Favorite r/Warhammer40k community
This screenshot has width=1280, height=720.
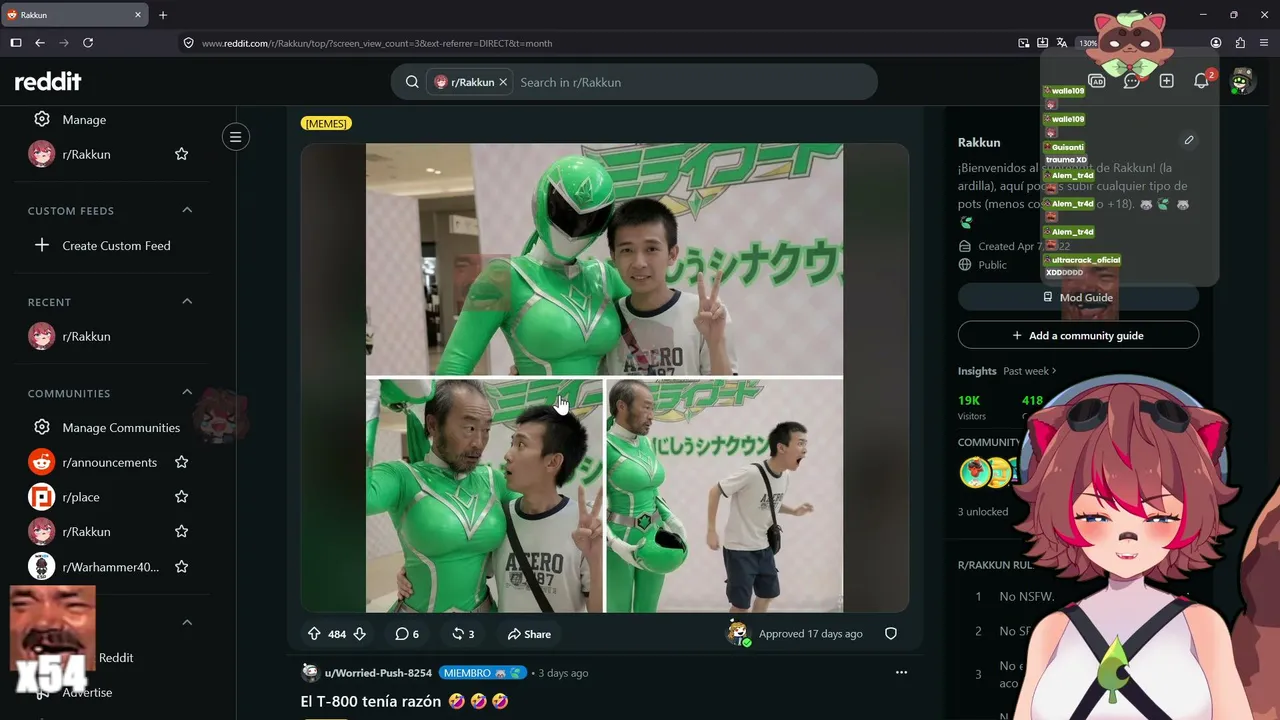coord(182,567)
